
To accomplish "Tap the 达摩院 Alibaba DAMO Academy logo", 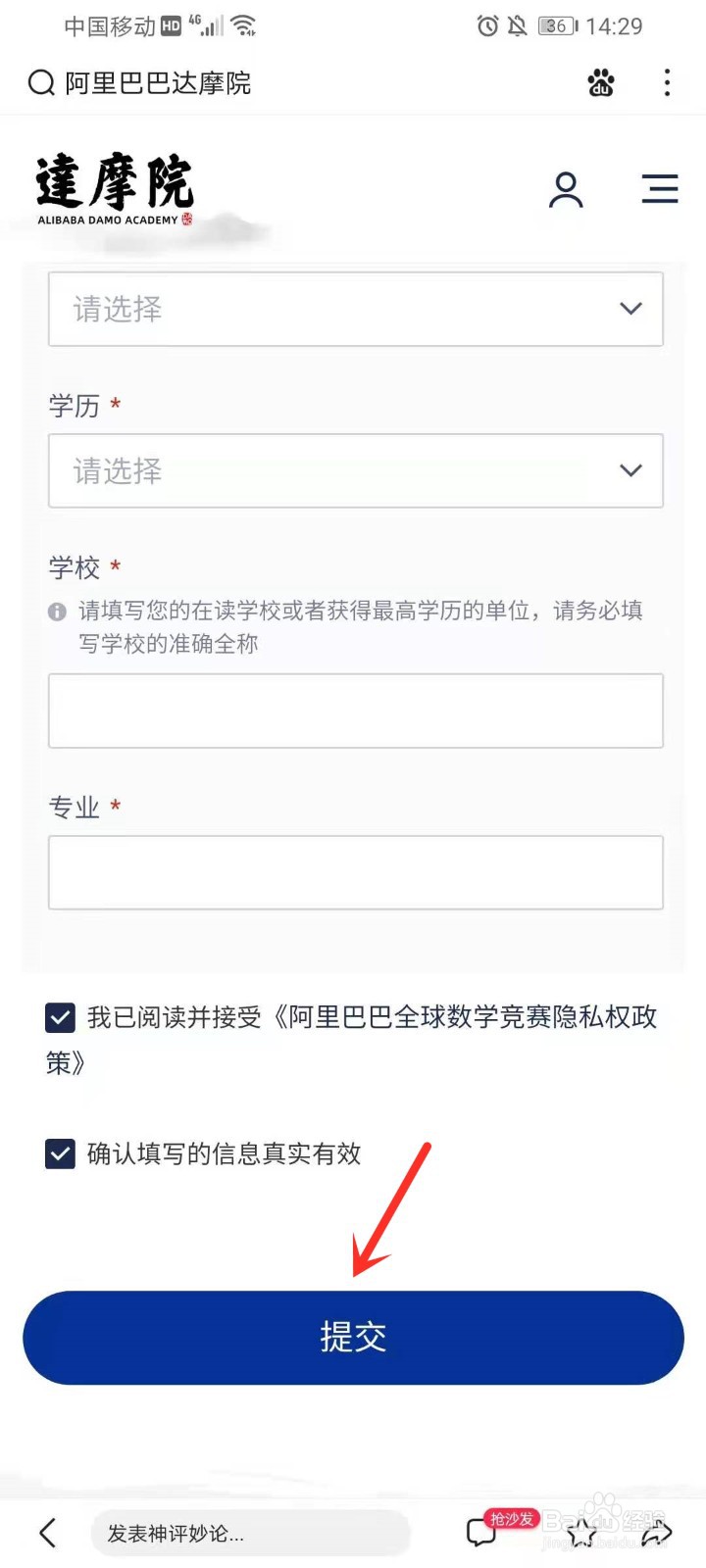I will tap(115, 189).
